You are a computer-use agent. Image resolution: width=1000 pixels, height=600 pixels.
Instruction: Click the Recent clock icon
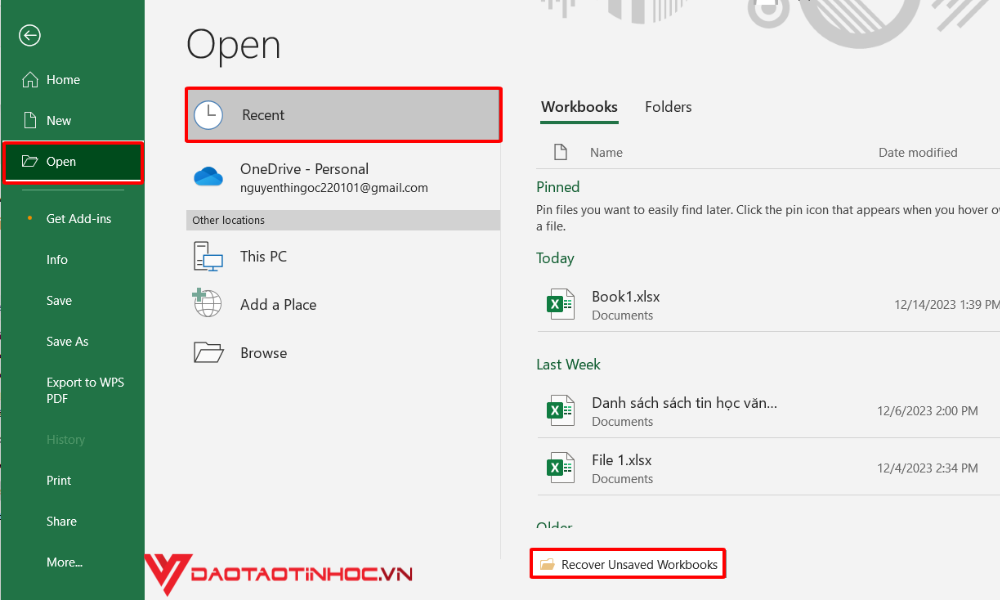(x=208, y=115)
